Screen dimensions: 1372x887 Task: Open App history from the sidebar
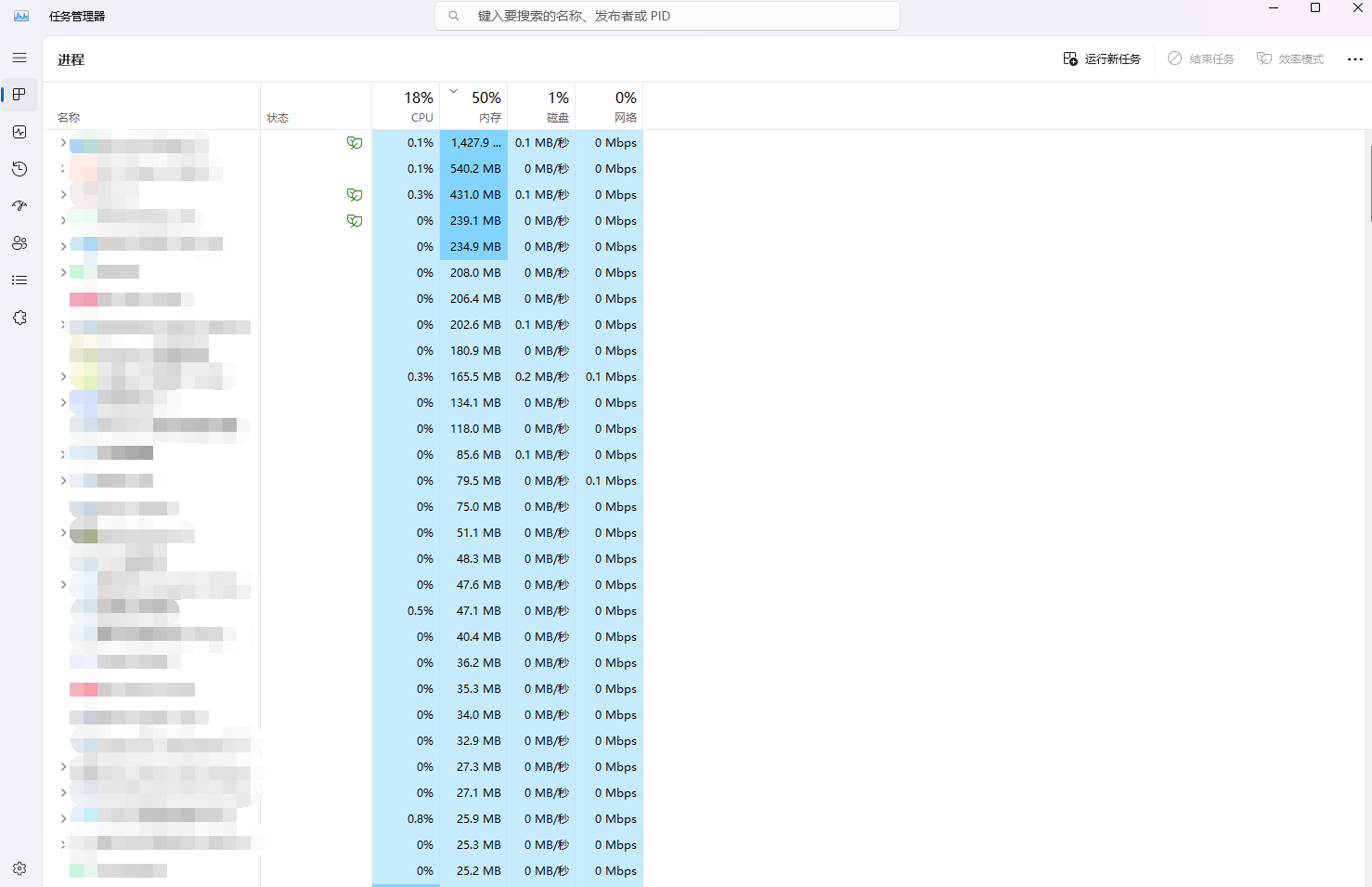(19, 169)
